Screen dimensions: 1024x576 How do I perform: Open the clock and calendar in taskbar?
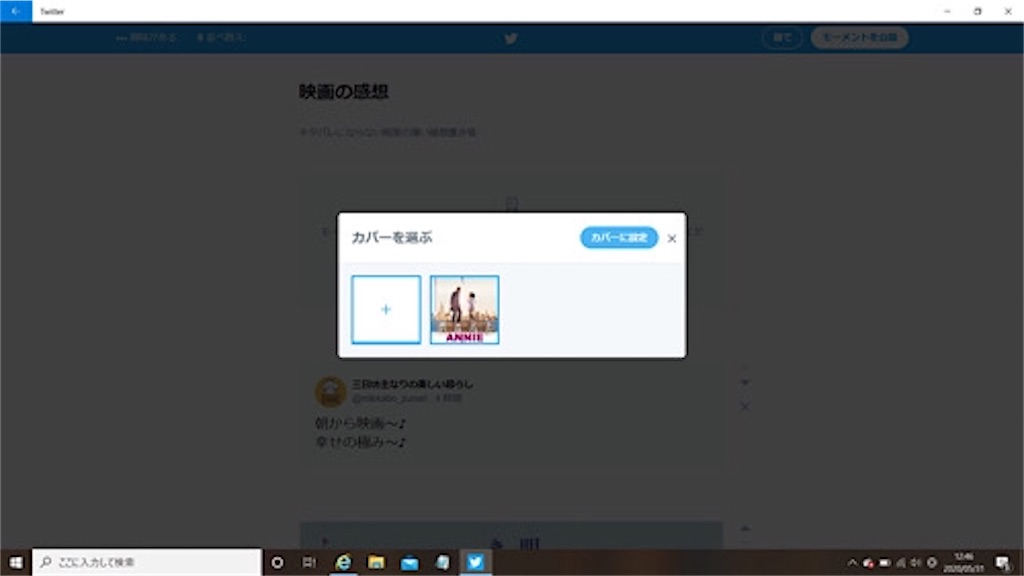964,562
